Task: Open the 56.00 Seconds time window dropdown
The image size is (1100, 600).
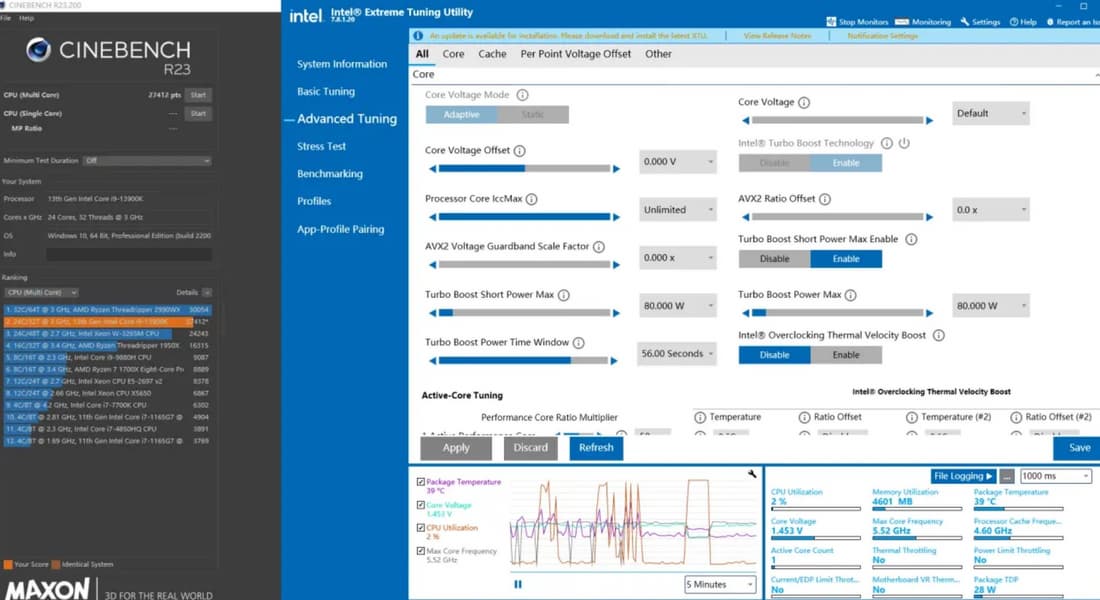Action: pyautogui.click(x=677, y=354)
